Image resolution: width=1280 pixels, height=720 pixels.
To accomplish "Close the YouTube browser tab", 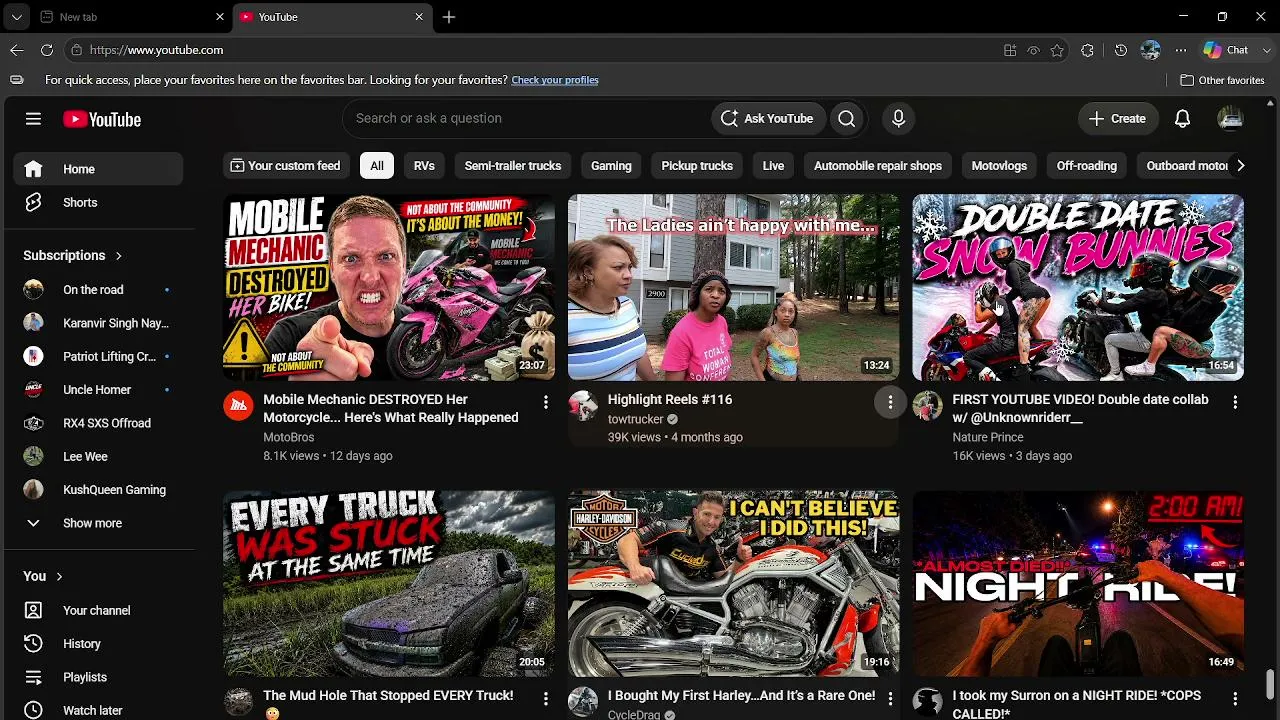I will pos(420,17).
